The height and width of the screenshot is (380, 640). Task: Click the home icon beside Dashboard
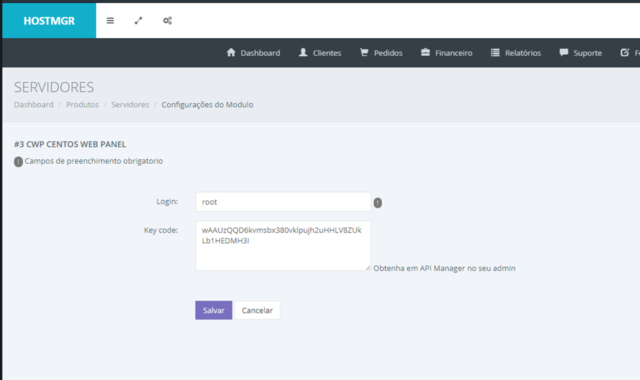coord(231,52)
